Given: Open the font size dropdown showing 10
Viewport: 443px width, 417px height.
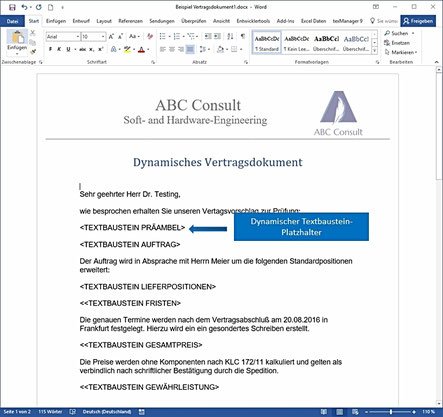Looking at the screenshot, I should click(103, 36).
